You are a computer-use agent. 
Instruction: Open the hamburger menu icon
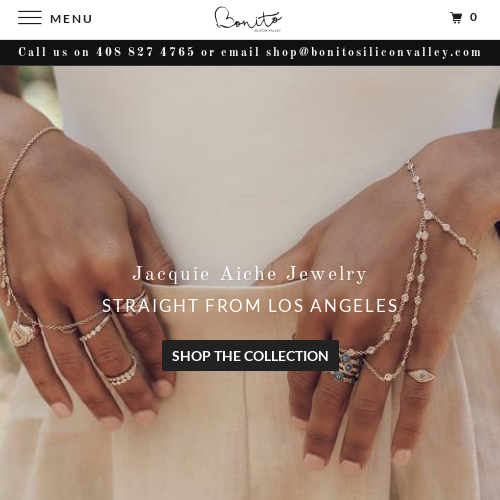tap(30, 18)
